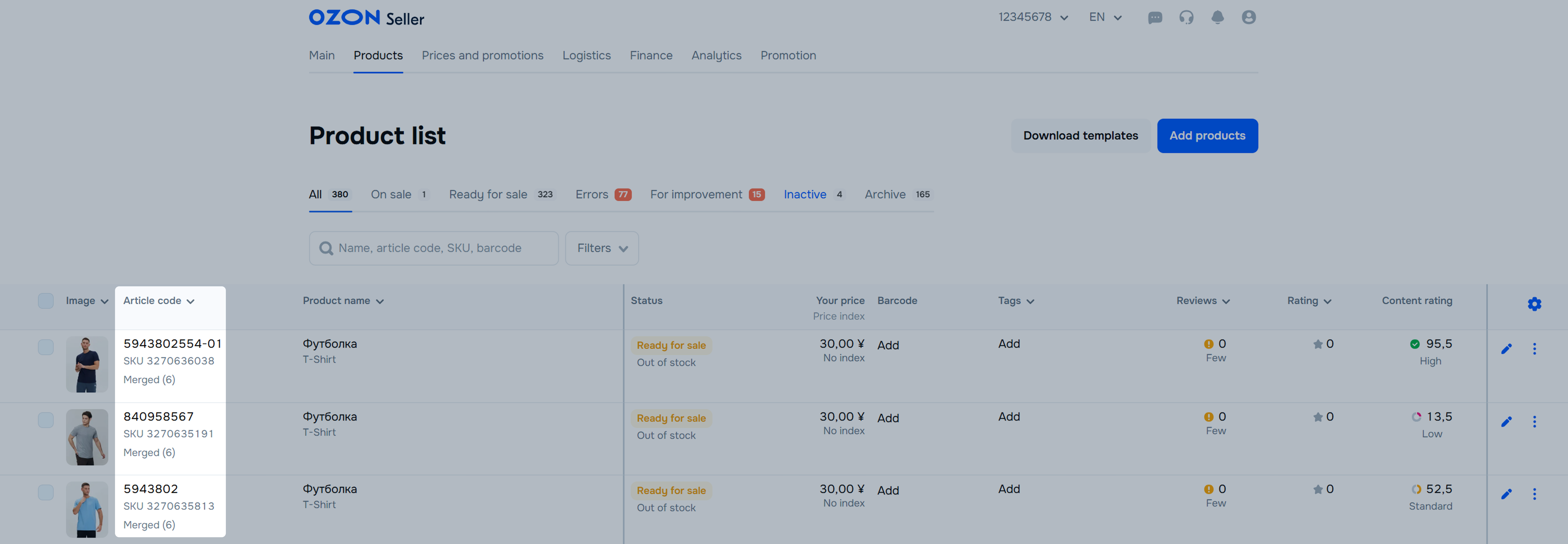1568x544 pixels.
Task: Click the Download templates button
Action: pos(1080,136)
